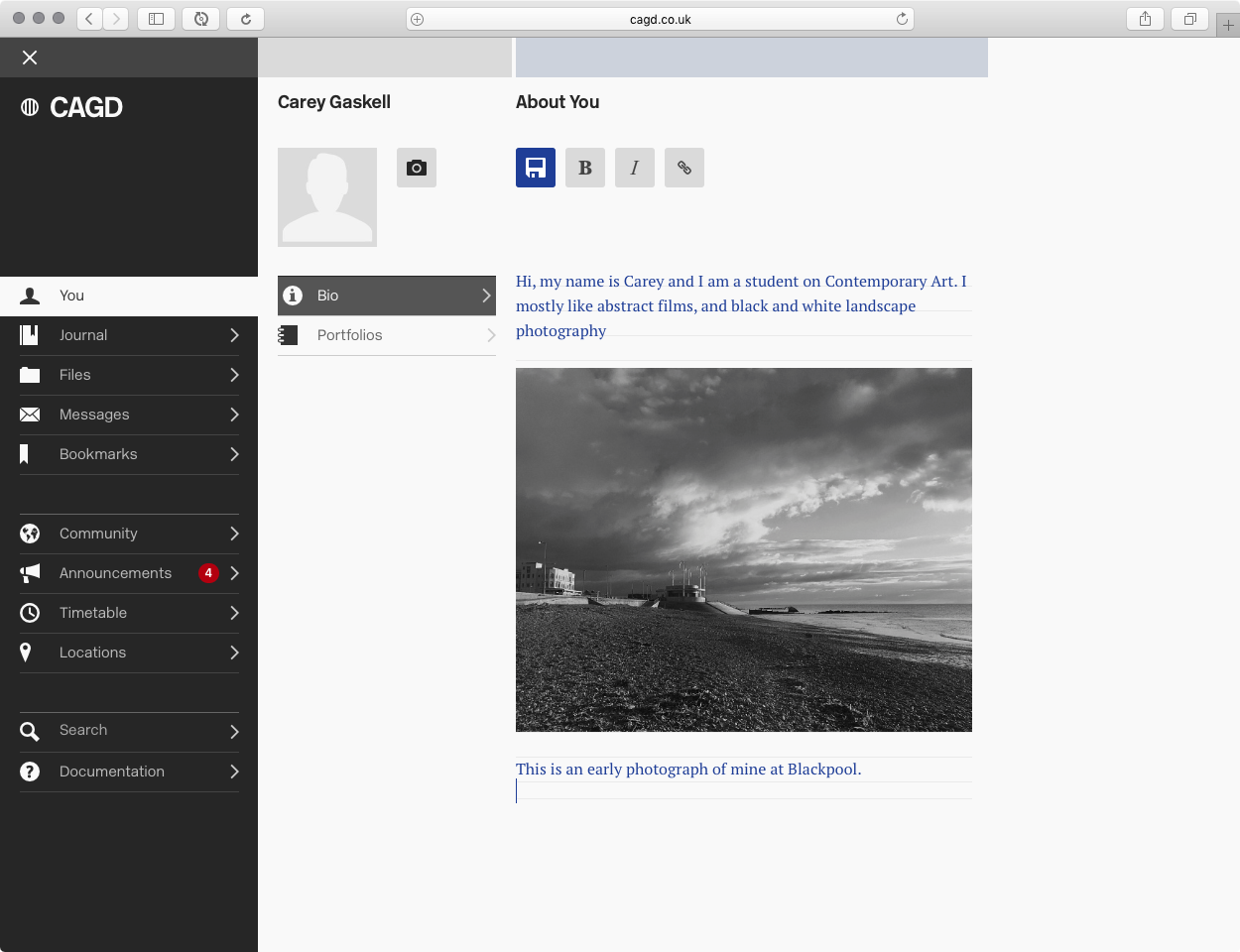Screen dimensions: 1240x952
Task: Close the sidebar with the X icon
Action: point(30,58)
